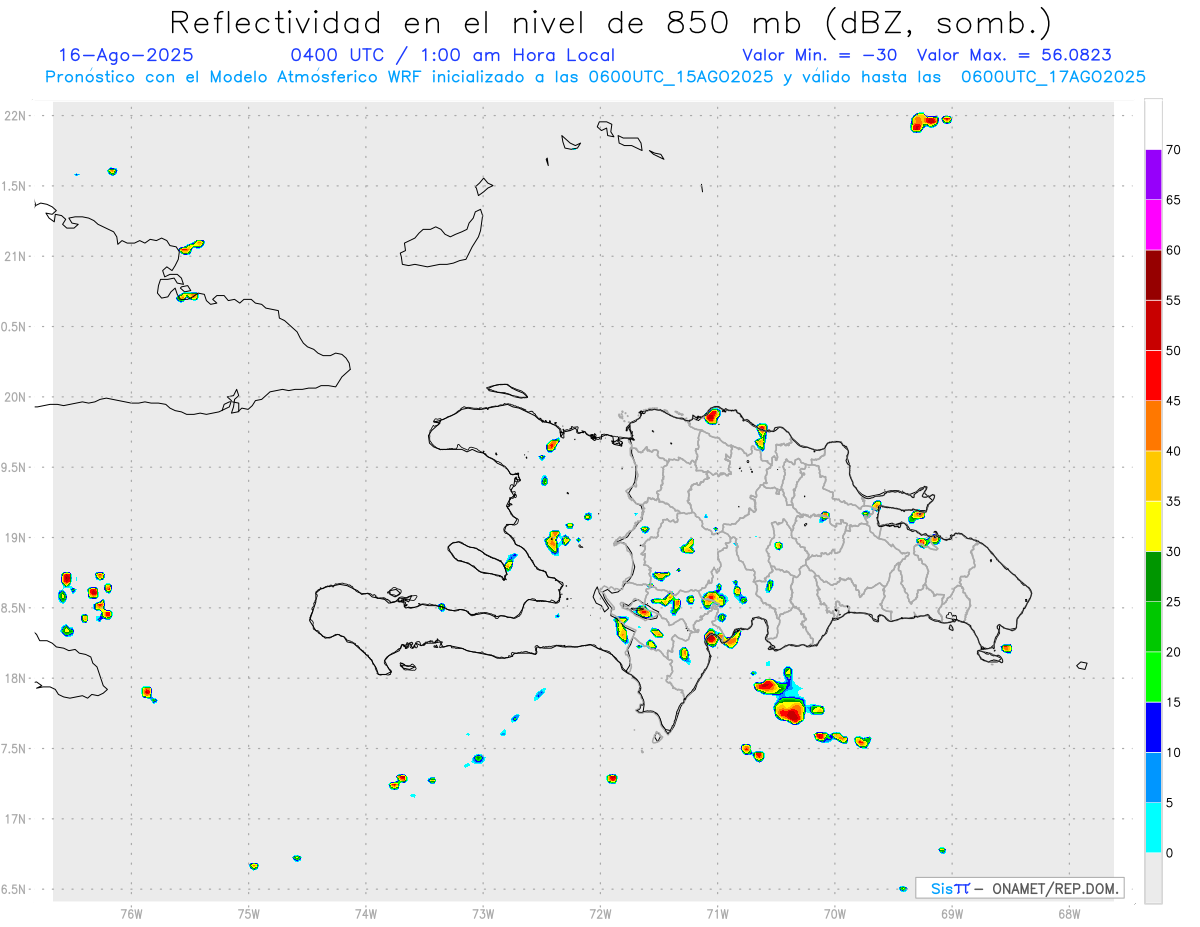Click the '70W' longitude label

(835, 913)
